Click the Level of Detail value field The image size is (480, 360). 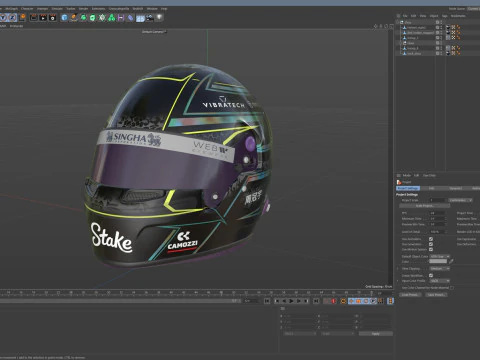pos(438,231)
